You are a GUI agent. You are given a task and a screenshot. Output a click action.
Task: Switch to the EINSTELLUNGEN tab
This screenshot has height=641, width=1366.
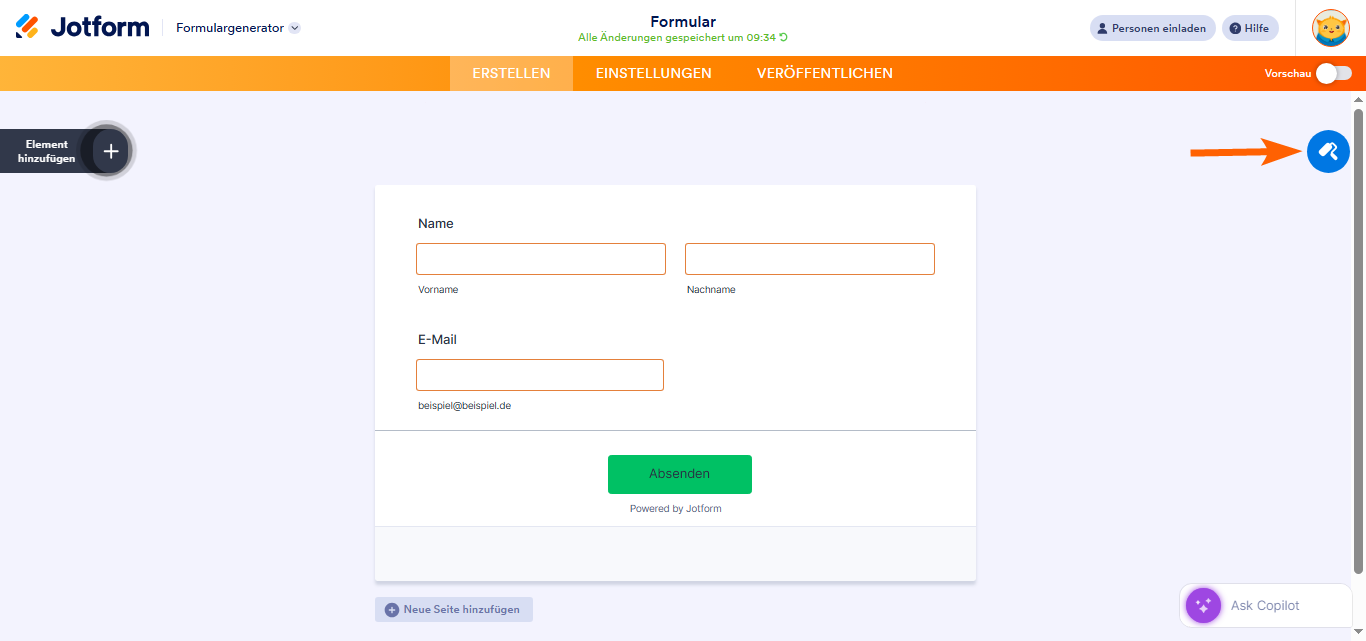(653, 73)
